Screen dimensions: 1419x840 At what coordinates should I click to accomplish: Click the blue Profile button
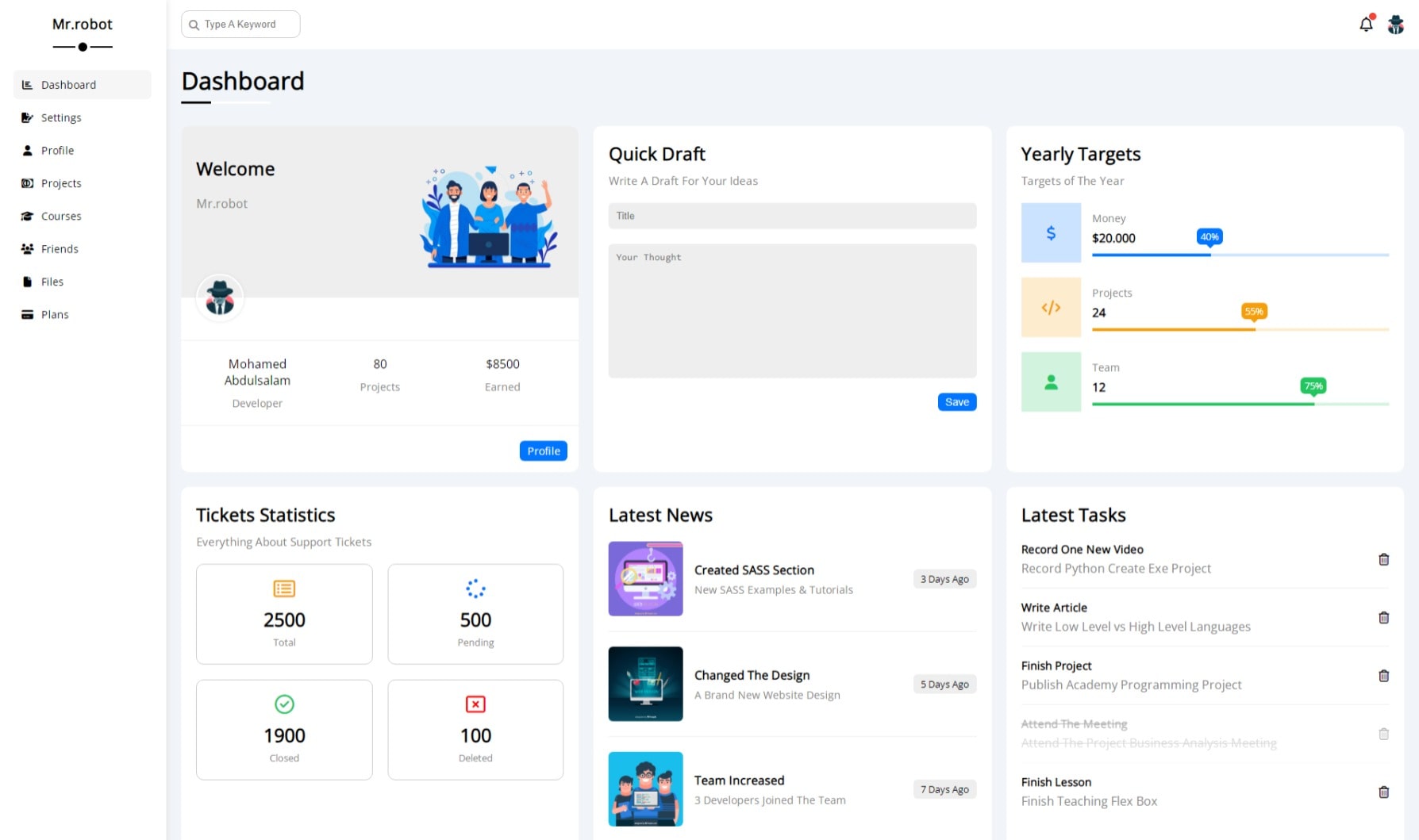(x=543, y=451)
